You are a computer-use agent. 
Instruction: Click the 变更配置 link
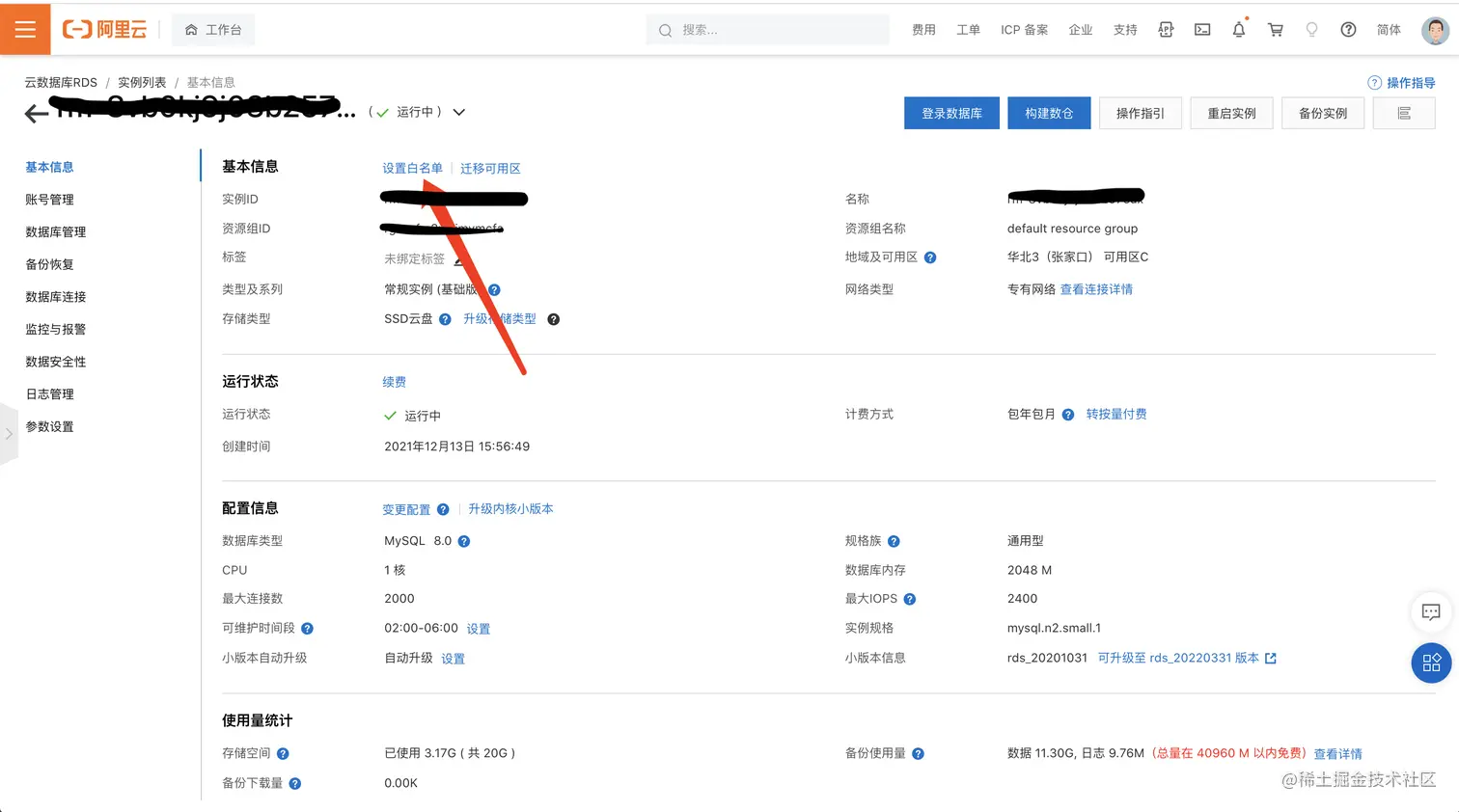pos(406,509)
